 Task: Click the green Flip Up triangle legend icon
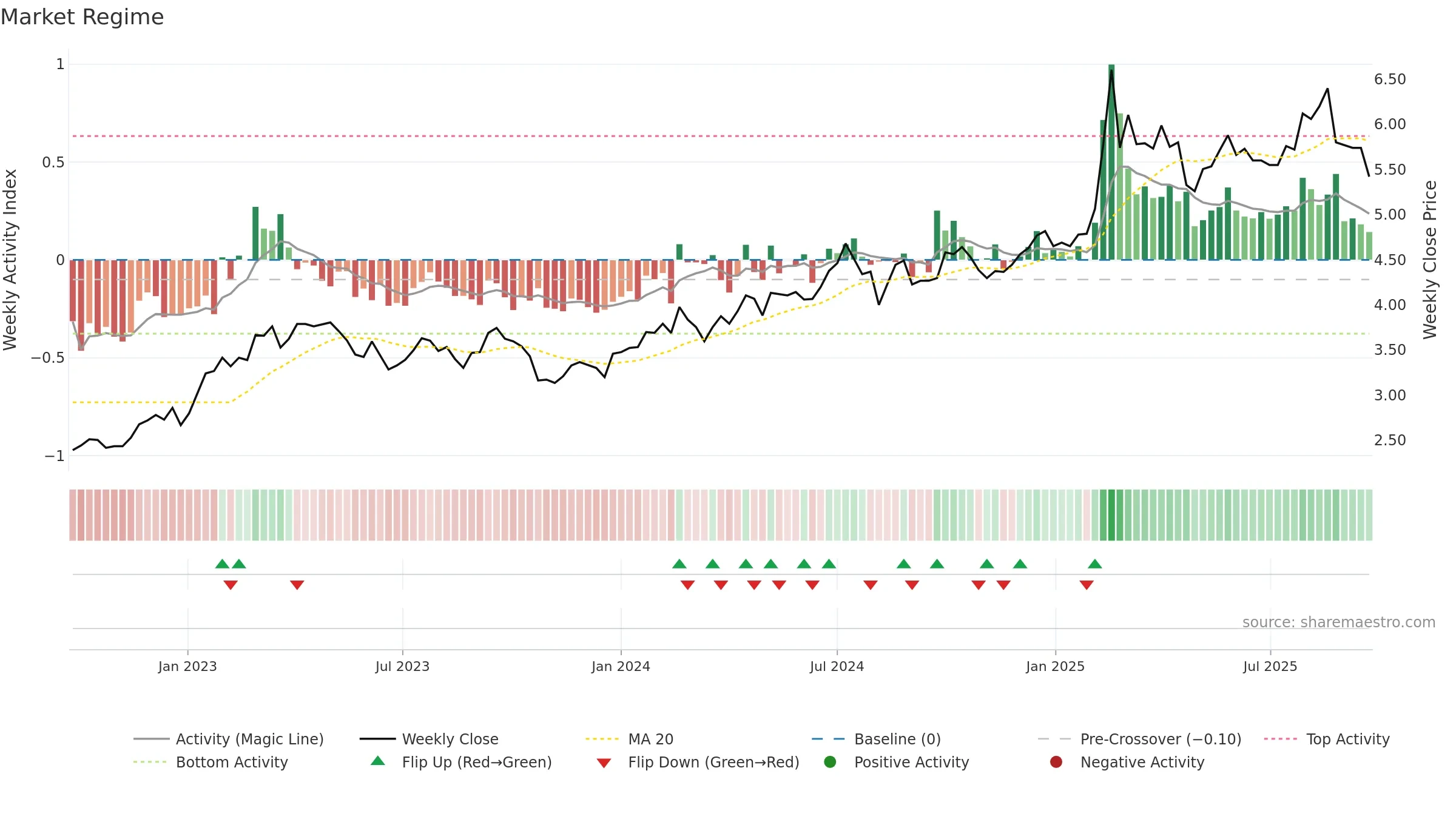(x=377, y=761)
